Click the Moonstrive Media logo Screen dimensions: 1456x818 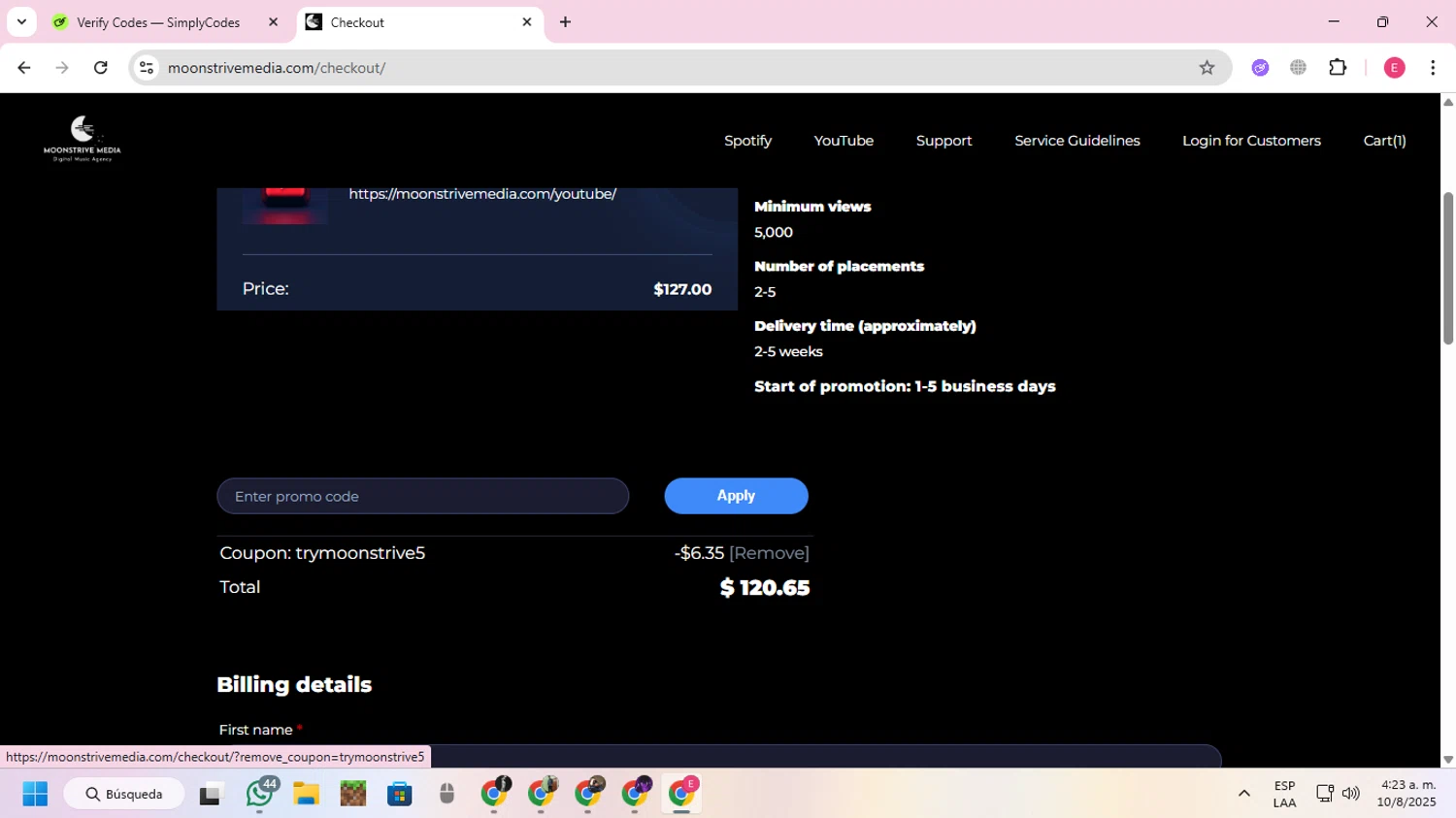(x=83, y=139)
